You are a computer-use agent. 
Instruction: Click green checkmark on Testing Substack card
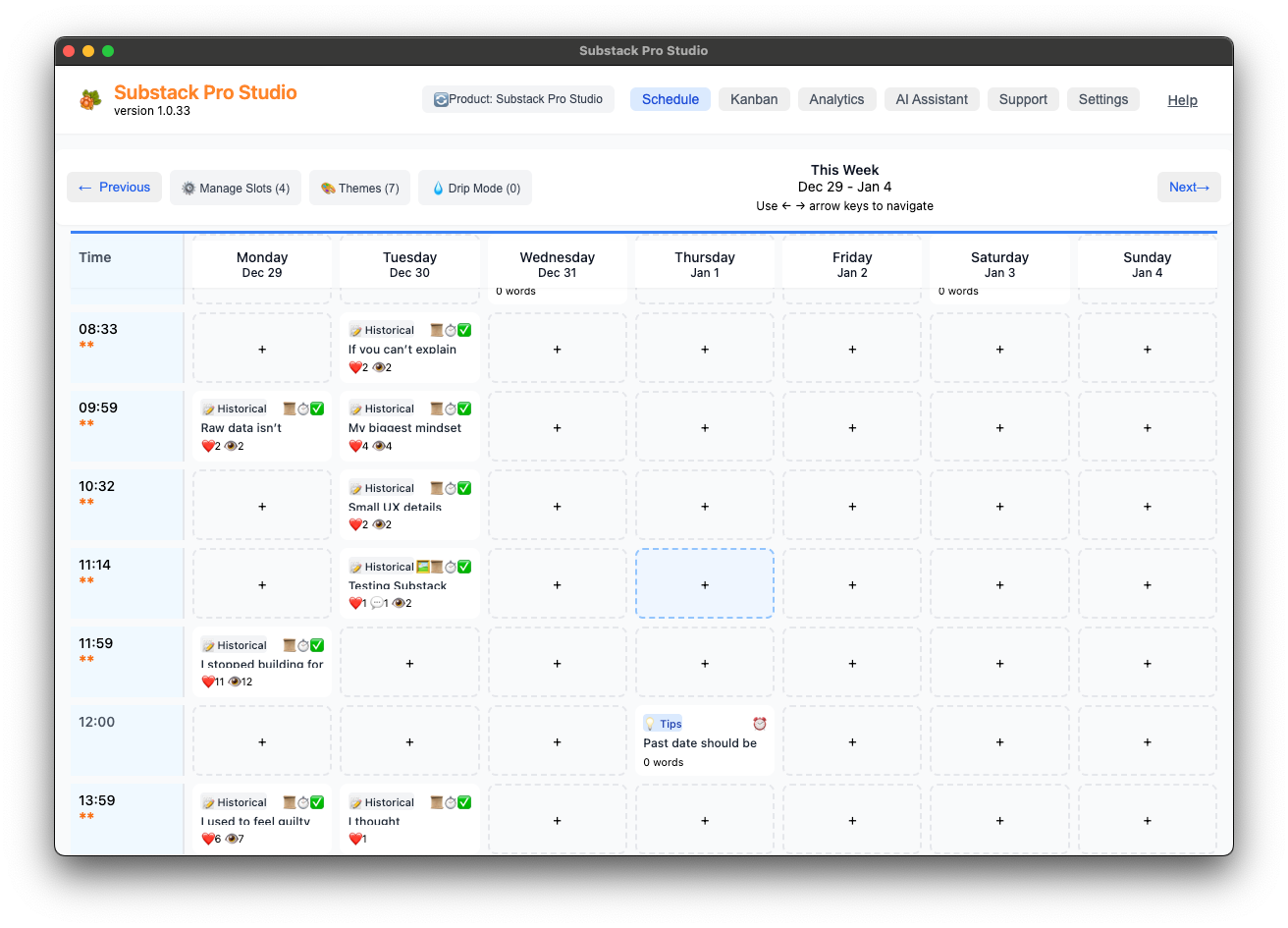(x=464, y=567)
